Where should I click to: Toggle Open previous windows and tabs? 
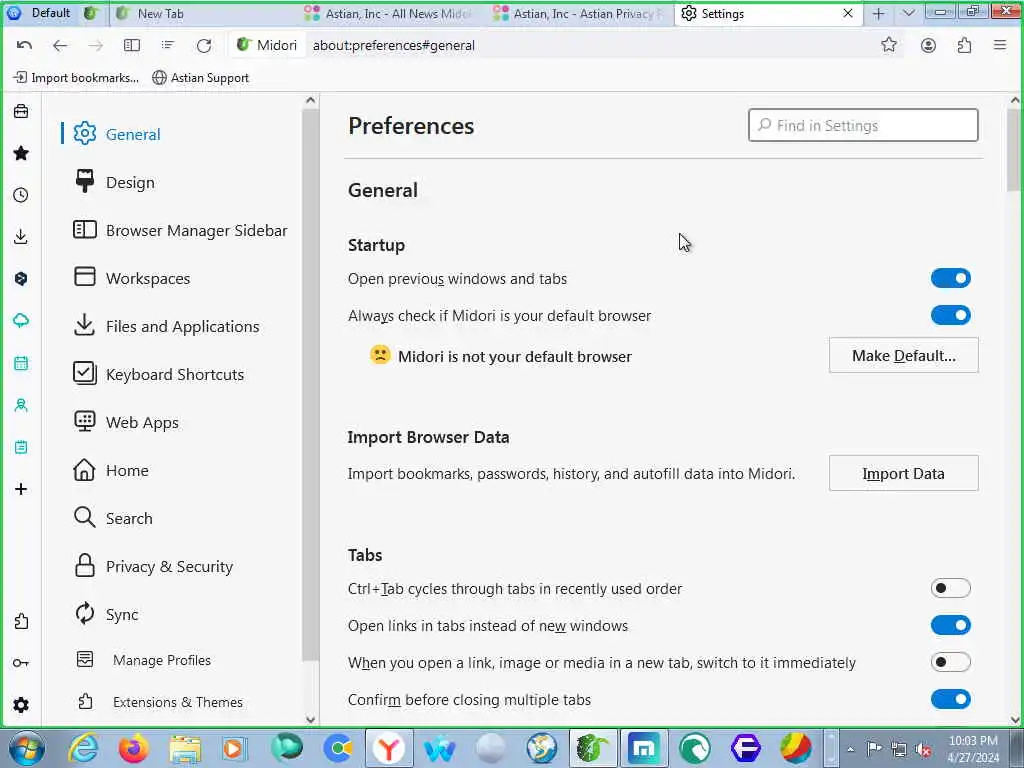(950, 278)
